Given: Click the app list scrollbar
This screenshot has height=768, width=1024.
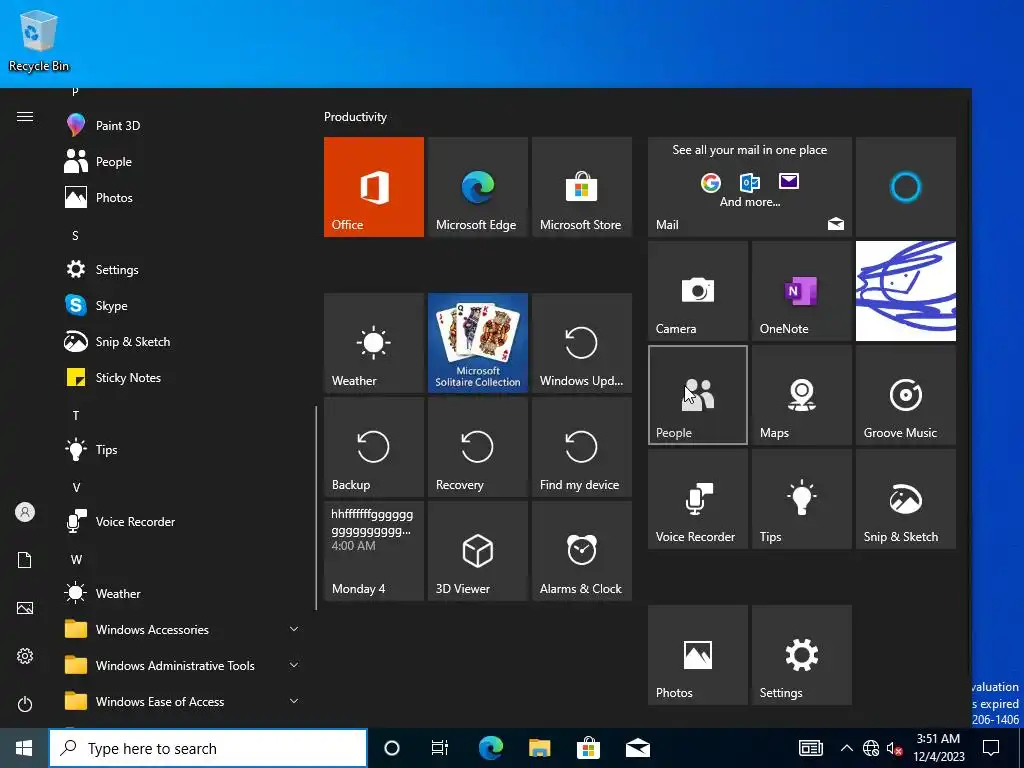Looking at the screenshot, I should point(316,508).
